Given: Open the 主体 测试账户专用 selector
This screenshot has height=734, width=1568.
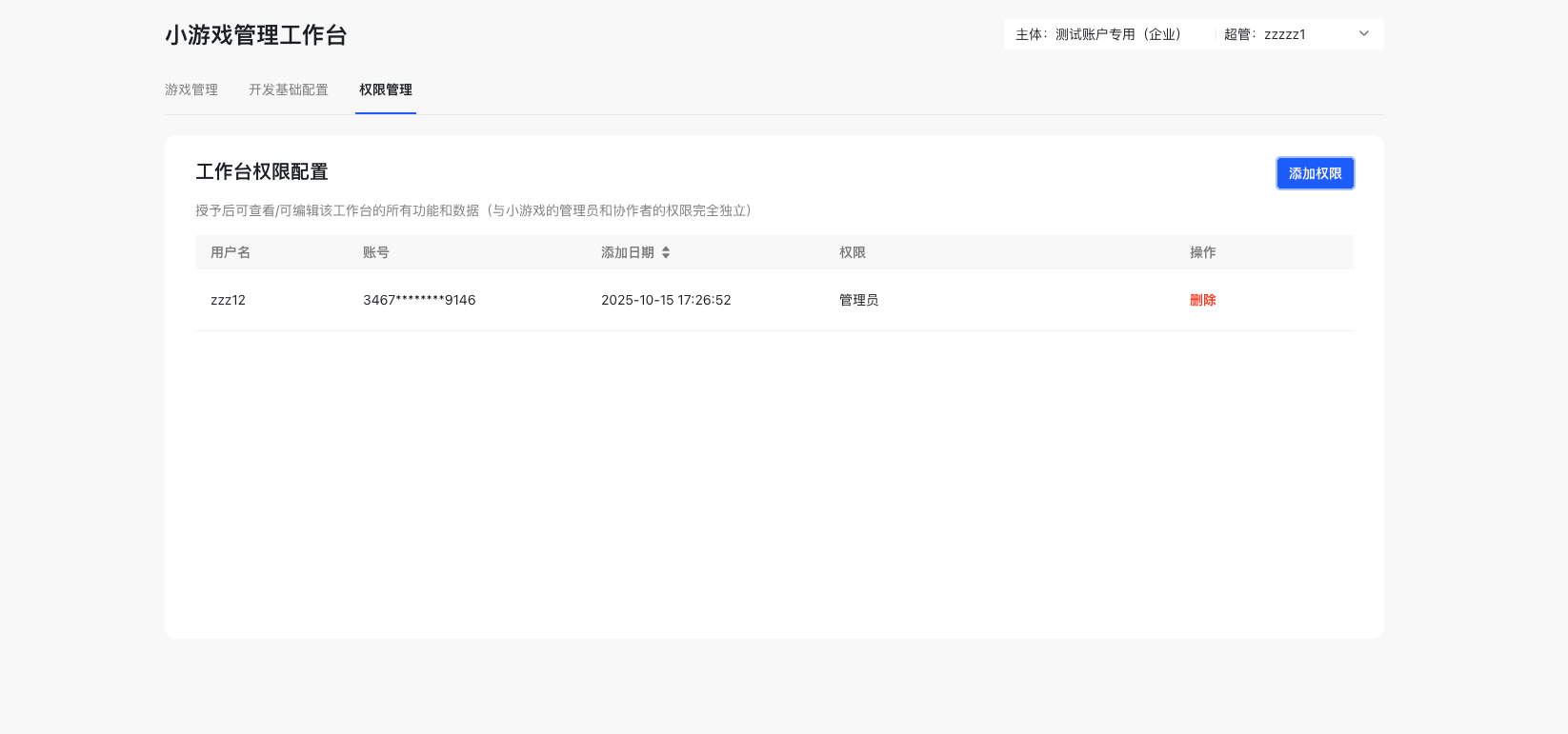Looking at the screenshot, I should click(1098, 34).
